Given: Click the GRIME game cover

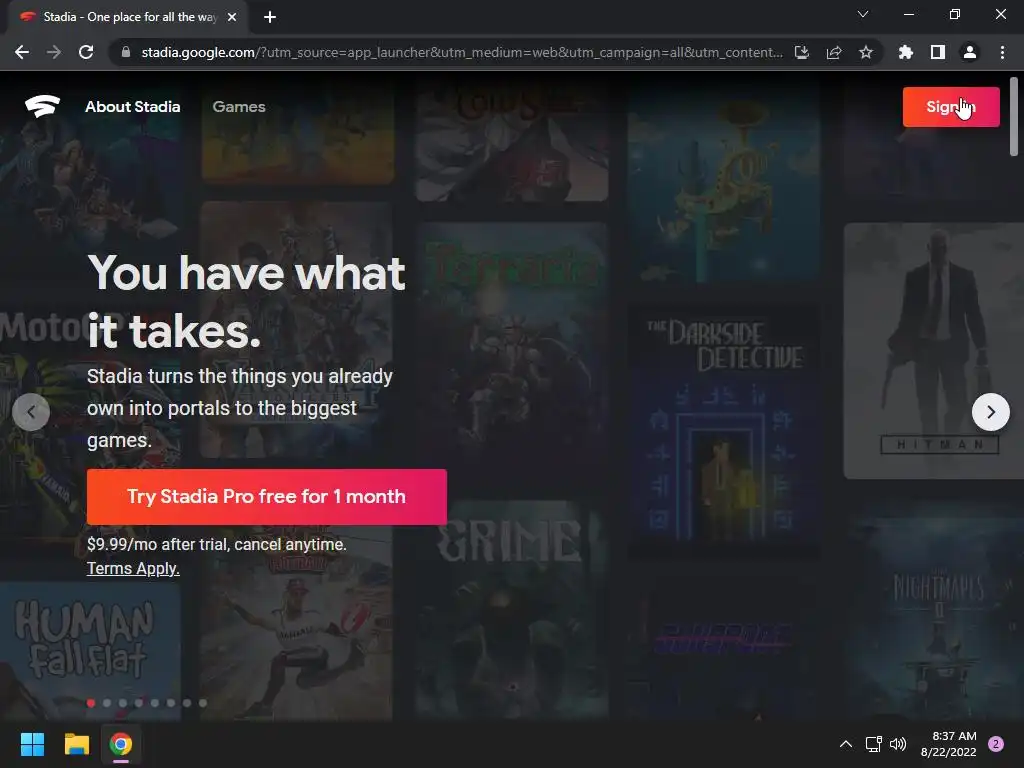Looking at the screenshot, I should pos(511,609).
